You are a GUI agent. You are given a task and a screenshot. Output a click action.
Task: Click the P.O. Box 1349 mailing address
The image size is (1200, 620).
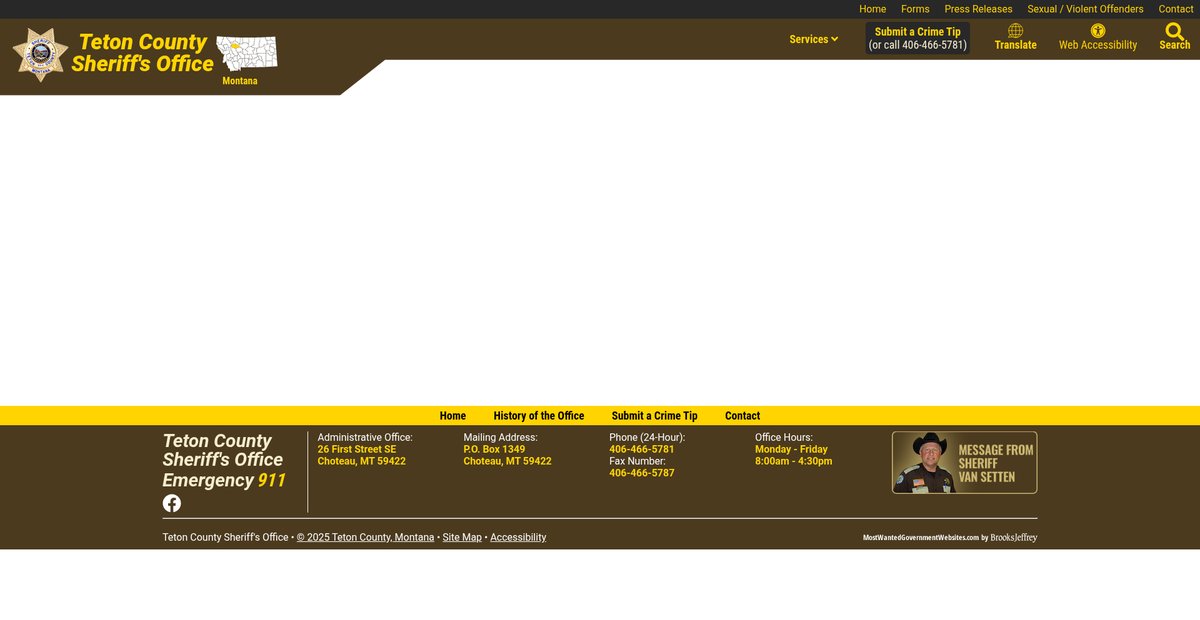(x=507, y=455)
